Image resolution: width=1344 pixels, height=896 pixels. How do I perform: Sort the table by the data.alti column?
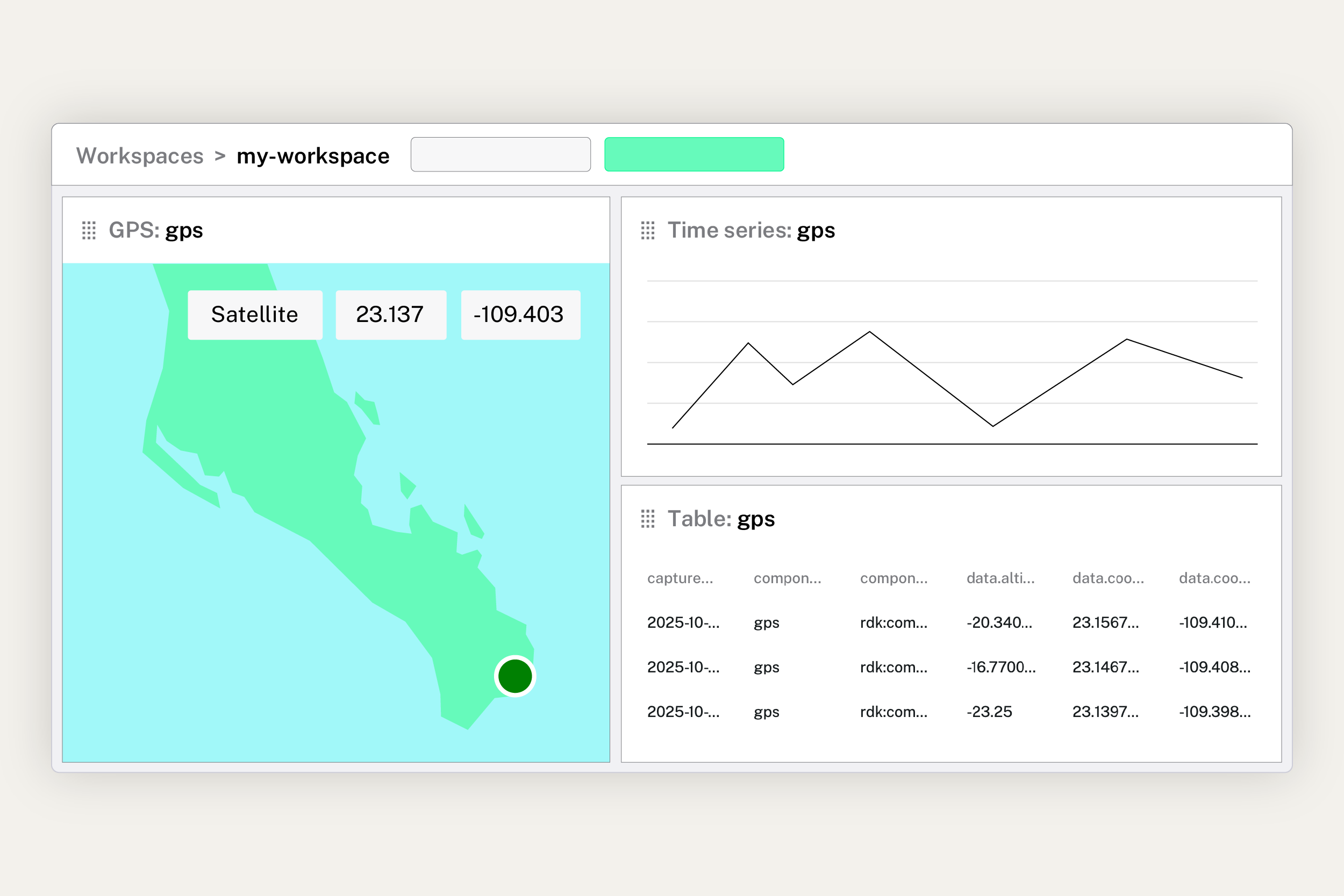1000,578
